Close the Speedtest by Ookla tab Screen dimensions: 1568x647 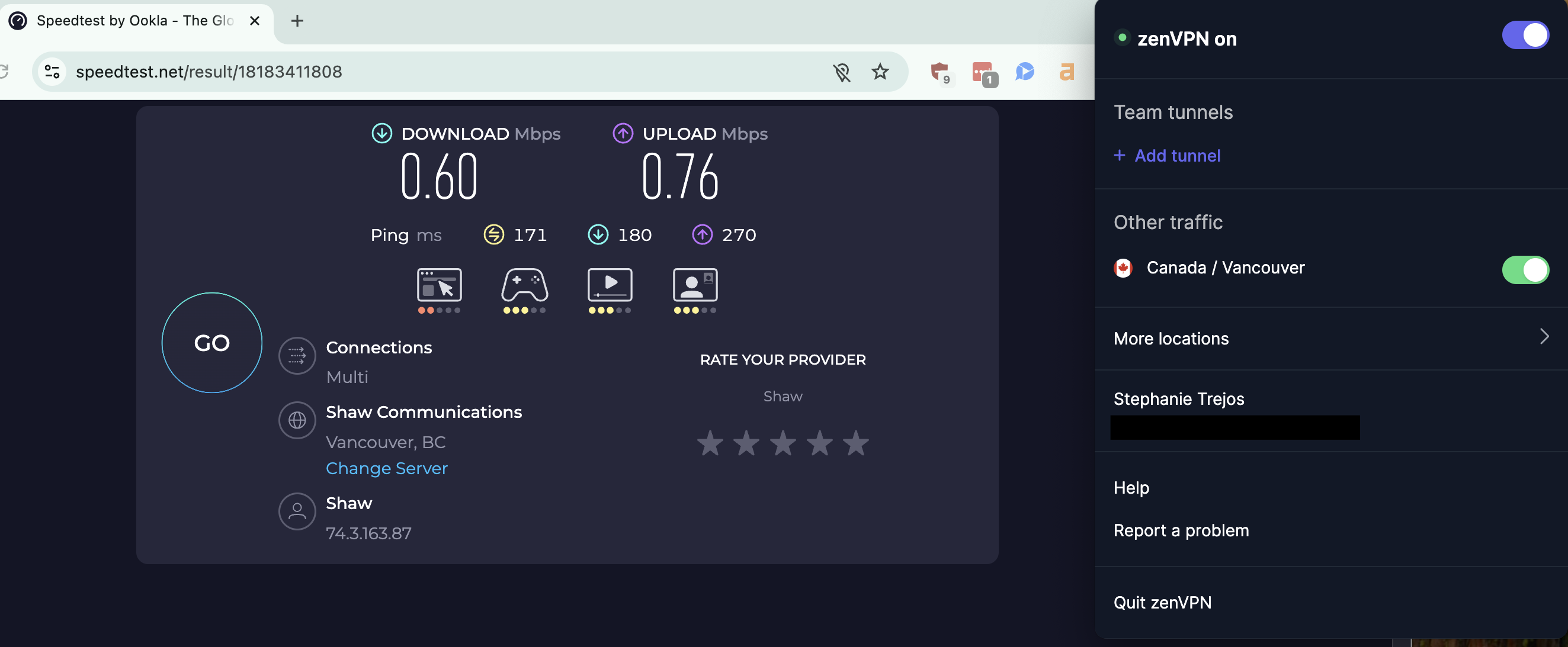tap(255, 21)
